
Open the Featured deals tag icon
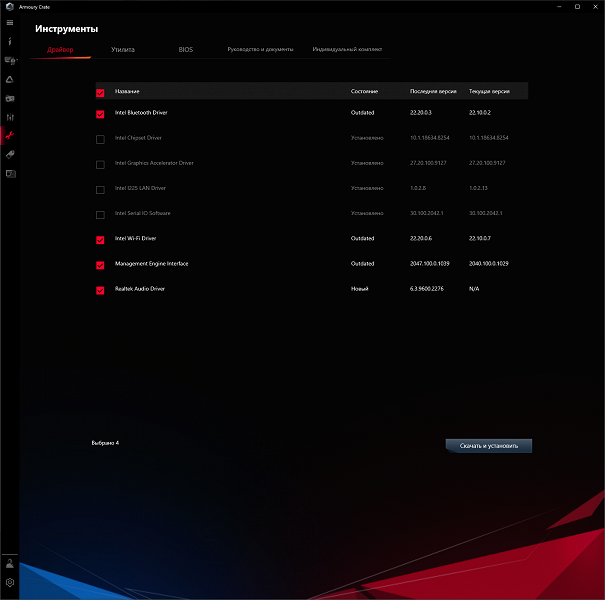coord(10,155)
